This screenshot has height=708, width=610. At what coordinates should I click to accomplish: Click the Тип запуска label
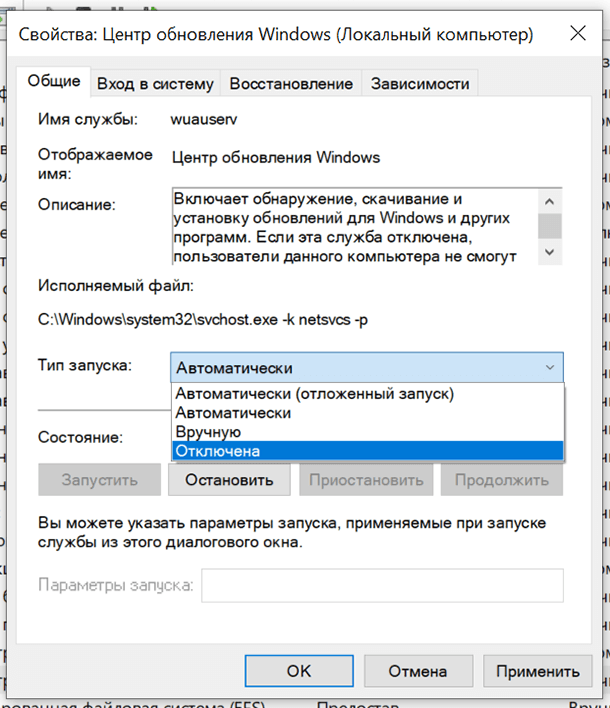(x=85, y=365)
